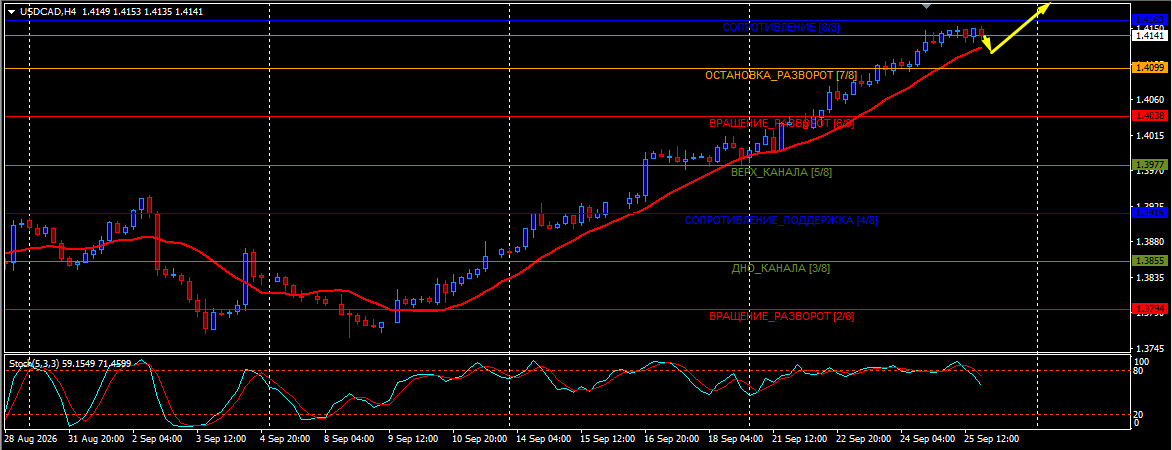Select the ДНО_КАНАЛА [3/8] label
Viewport: 1172px width, 450px height.
[781, 268]
